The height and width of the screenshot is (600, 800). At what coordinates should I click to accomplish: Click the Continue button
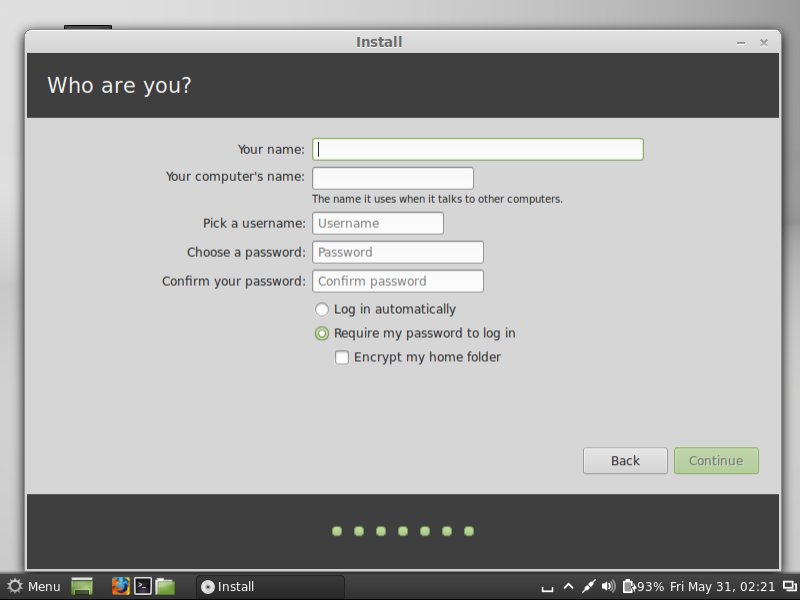point(716,461)
